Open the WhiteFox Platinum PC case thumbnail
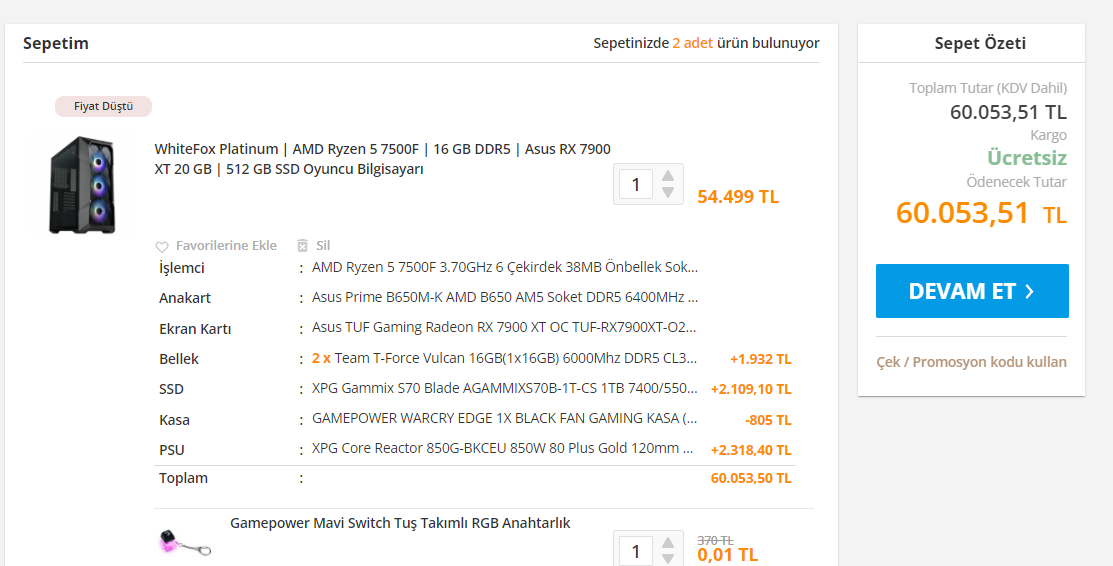This screenshot has height=566, width=1113. (x=83, y=185)
